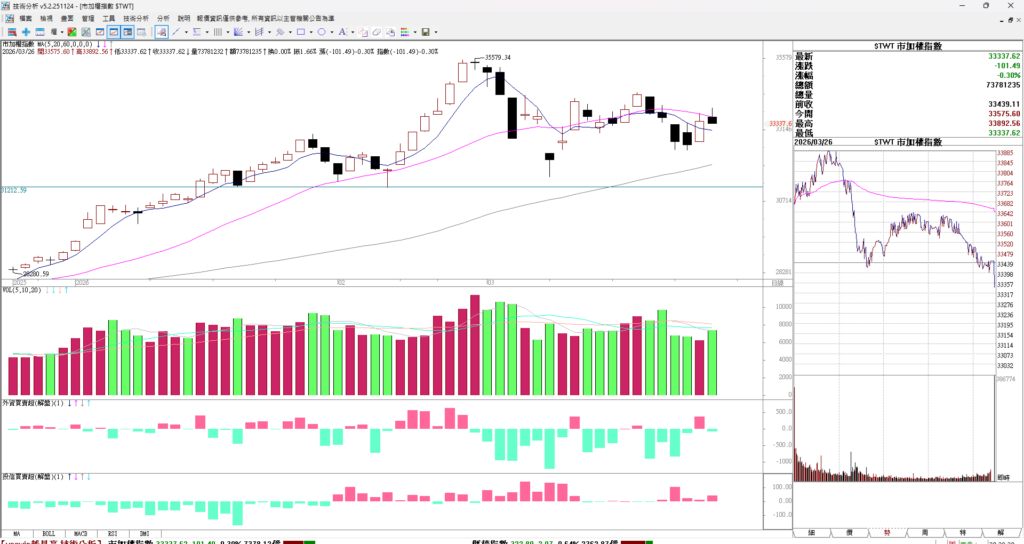Switch to the MACD indicator tab
Screen dimensions: 1024x544
[x=80, y=534]
